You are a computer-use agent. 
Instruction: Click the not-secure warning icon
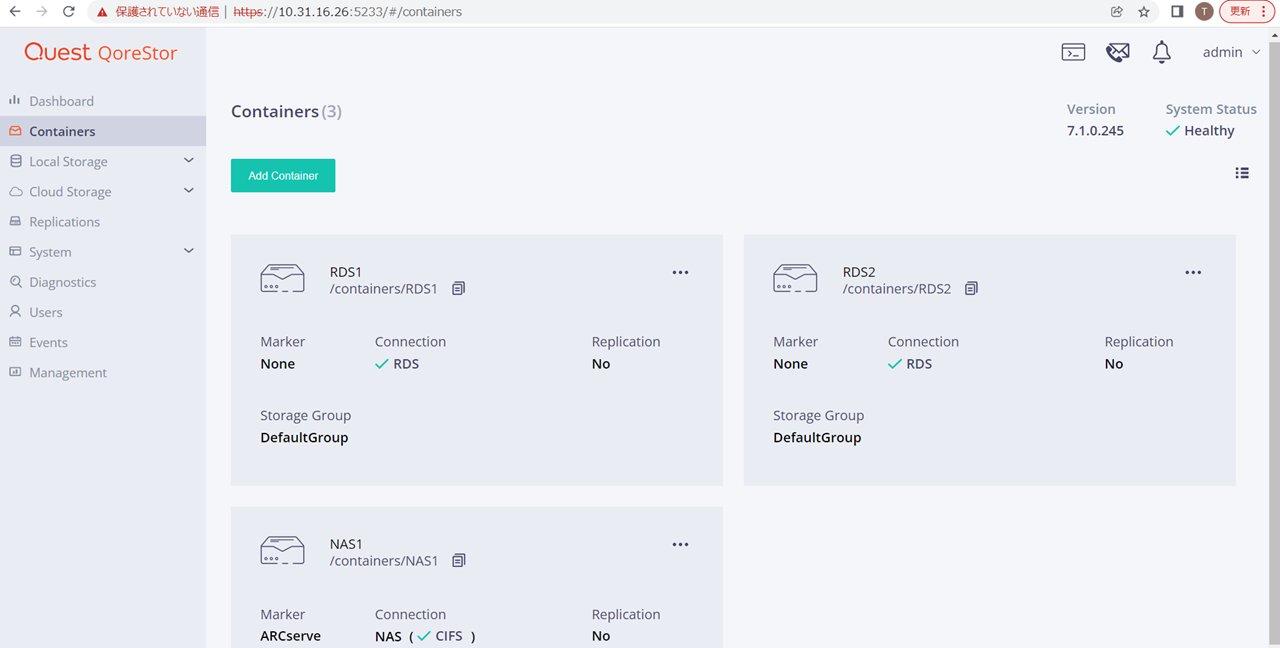pos(102,12)
